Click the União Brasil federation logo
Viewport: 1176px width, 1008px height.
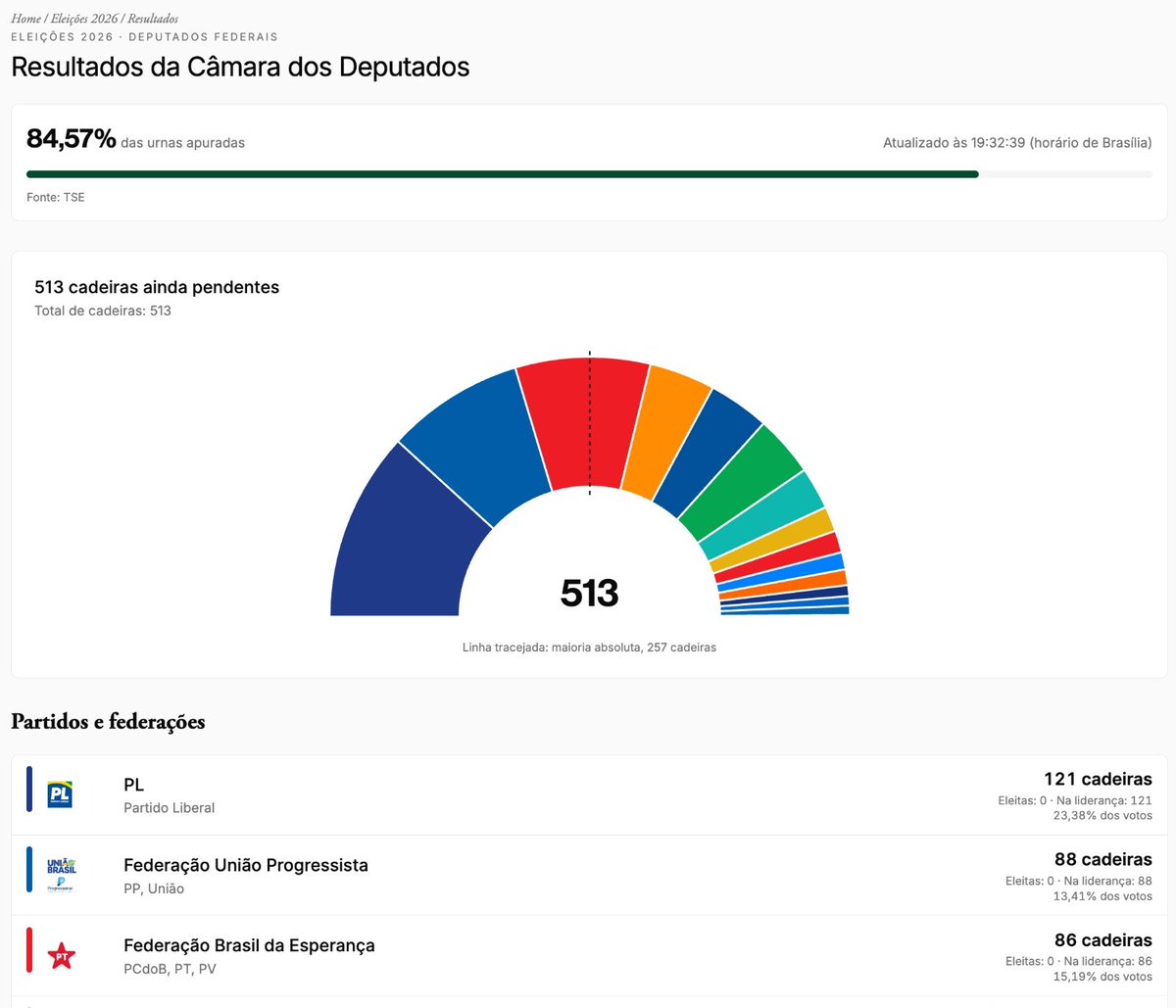(x=61, y=875)
